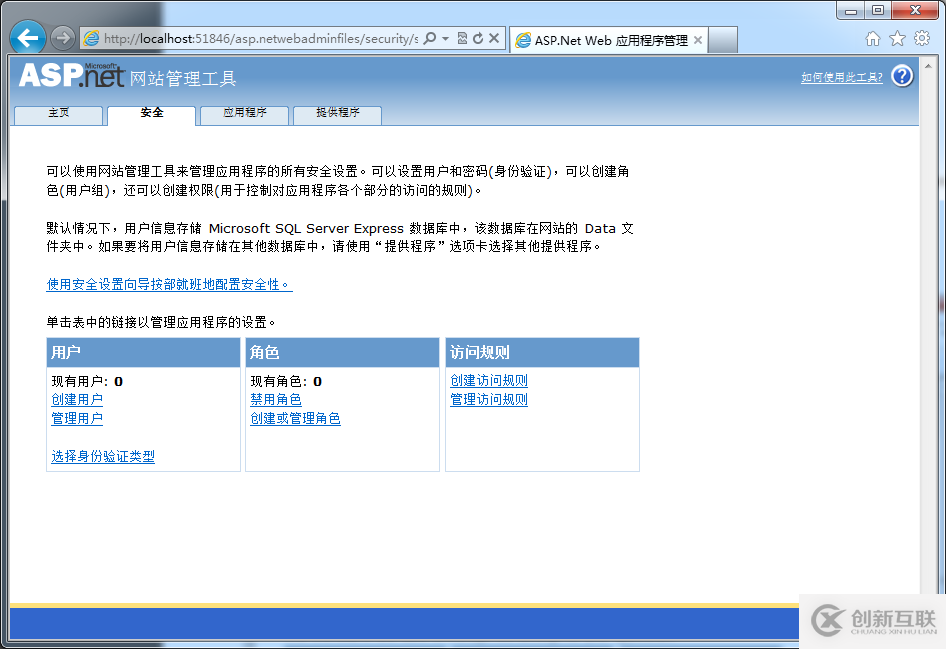Click the browser Forward arrow button
The image size is (946, 649).
click(x=63, y=38)
